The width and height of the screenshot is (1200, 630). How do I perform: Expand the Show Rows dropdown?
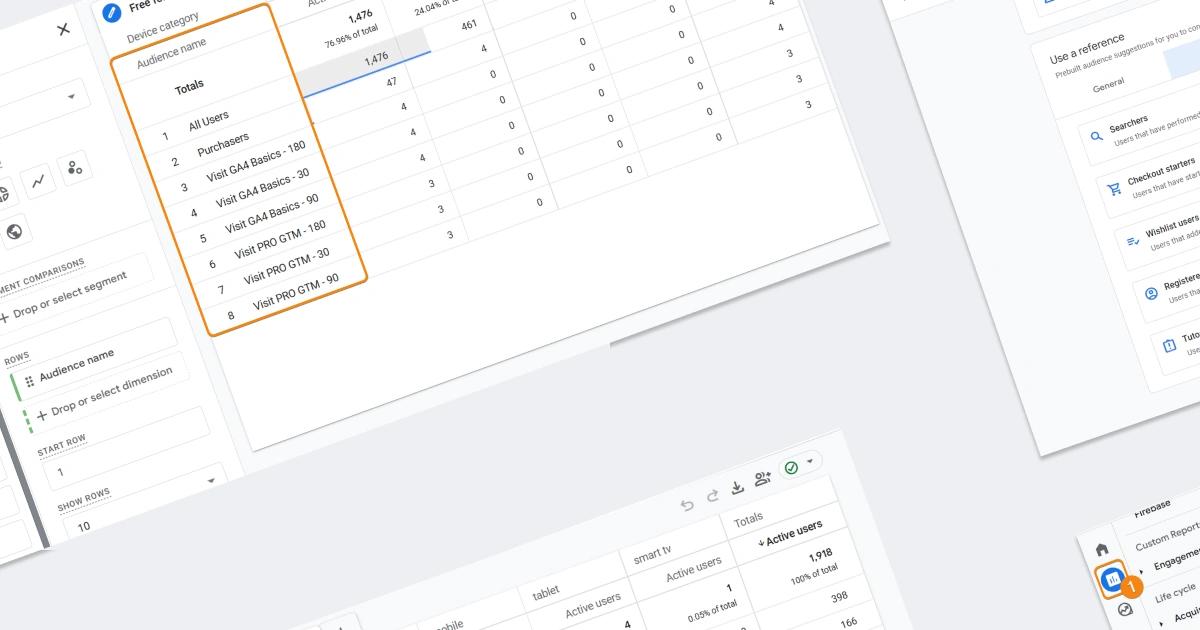click(x=210, y=481)
